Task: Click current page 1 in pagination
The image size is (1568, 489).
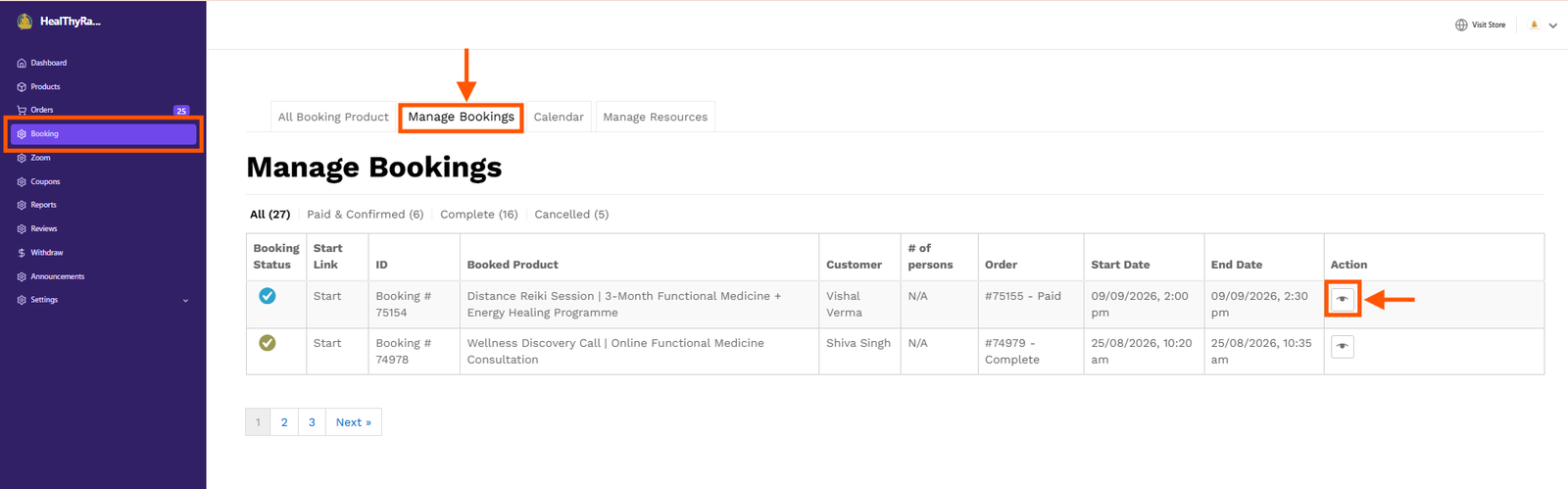Action: (258, 422)
